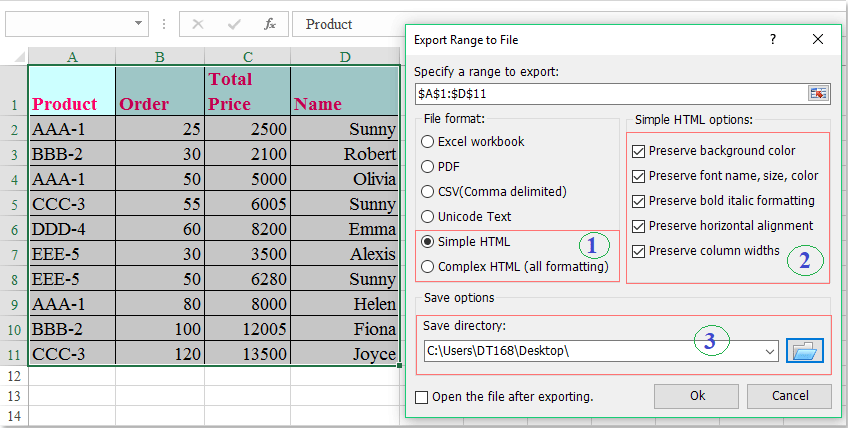Enable Open the file after exporting
This screenshot has height=428, width=848.
point(422,397)
